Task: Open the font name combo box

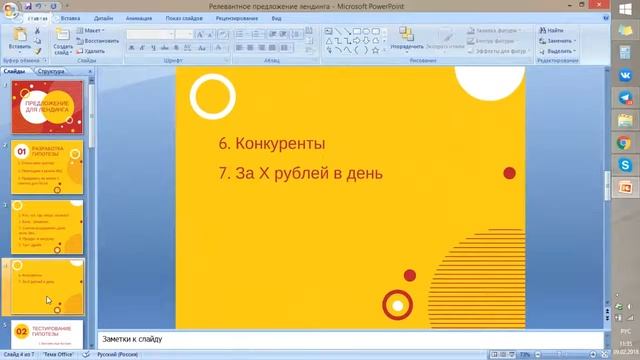Action: point(150,34)
